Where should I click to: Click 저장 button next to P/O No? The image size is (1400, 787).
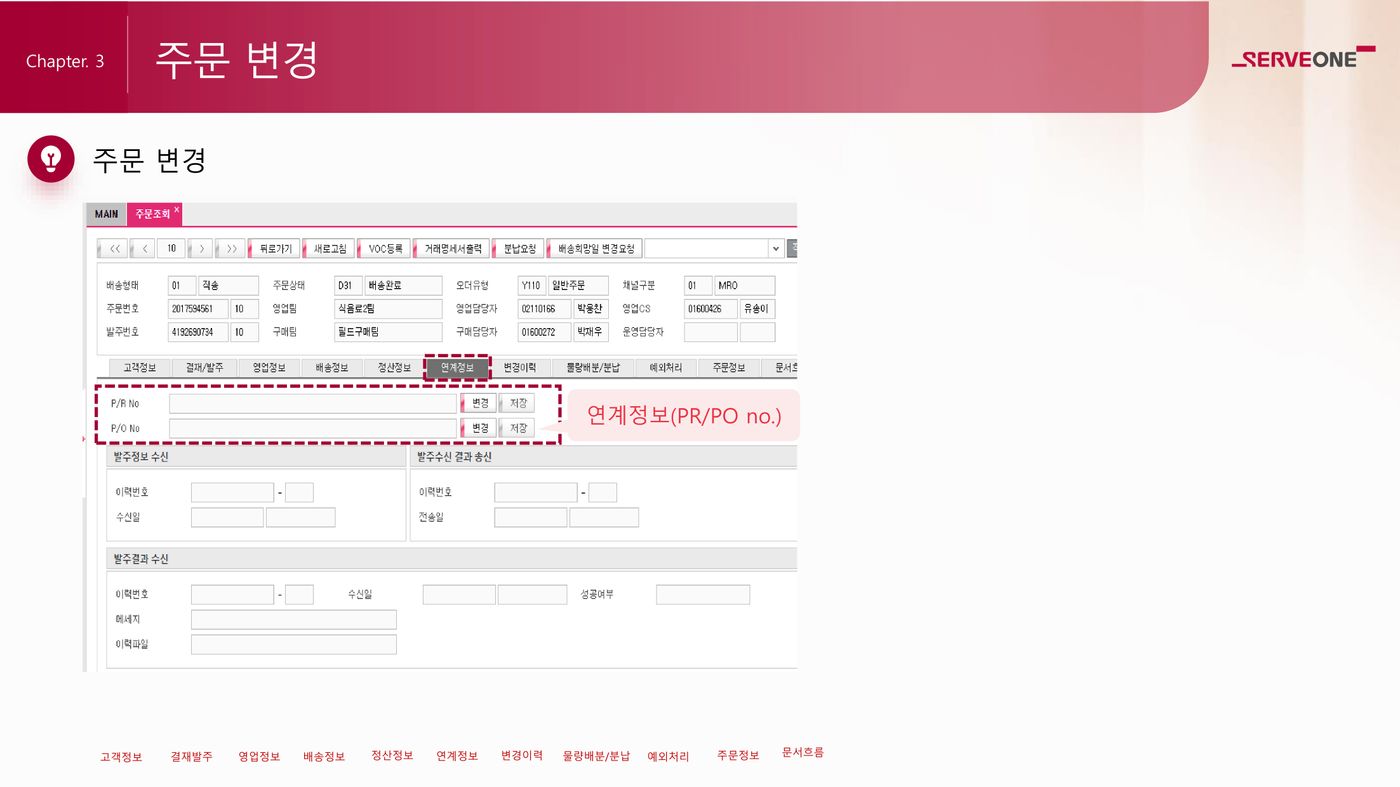coord(517,428)
